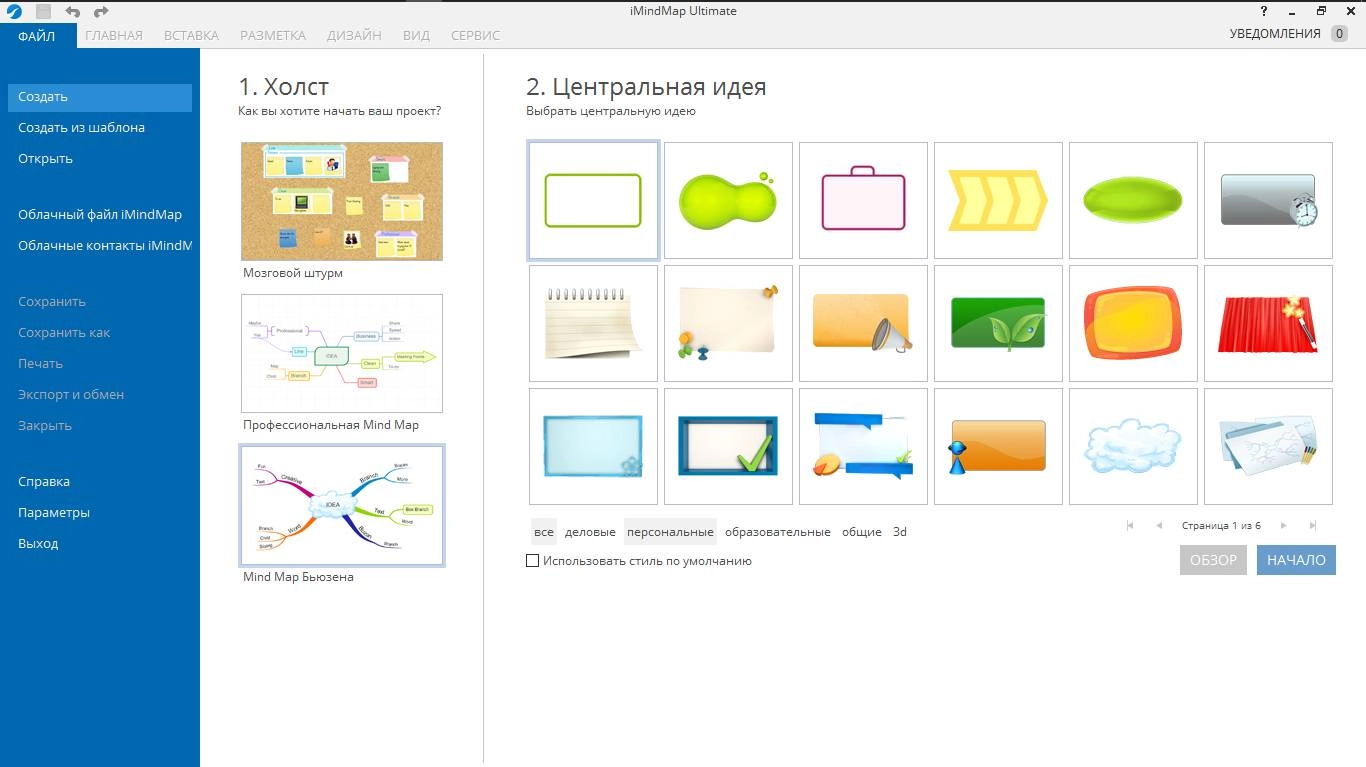1366x767 pixels.
Task: Go to next page of central ideas
Action: [x=1284, y=525]
